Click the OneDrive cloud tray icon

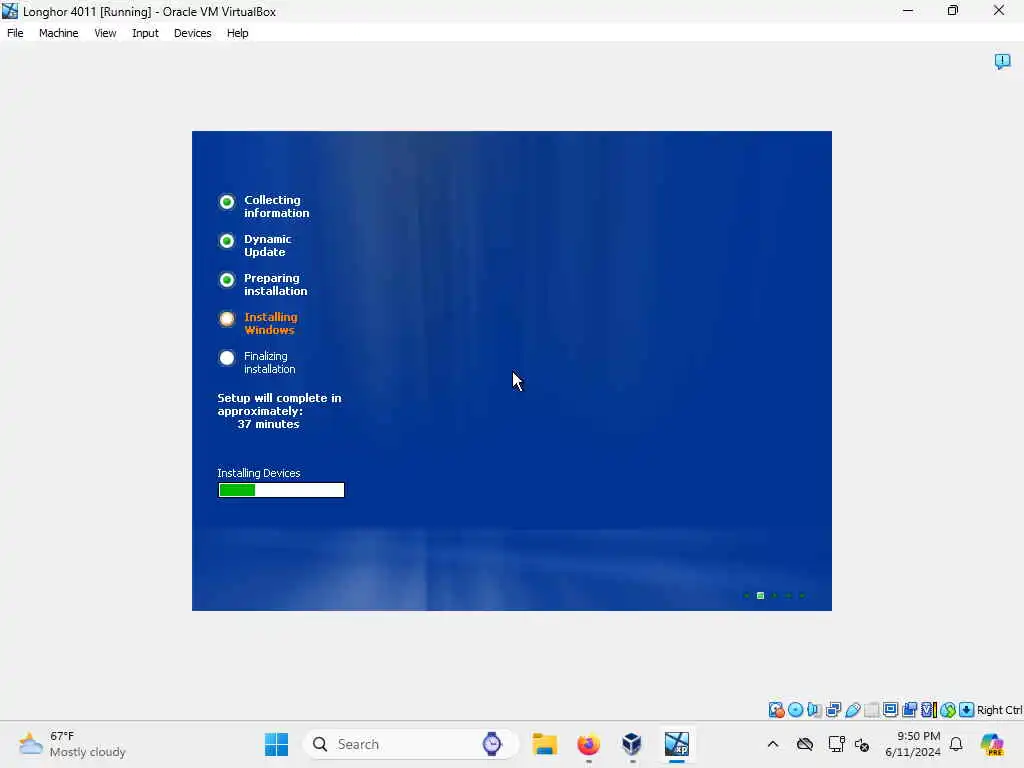805,744
